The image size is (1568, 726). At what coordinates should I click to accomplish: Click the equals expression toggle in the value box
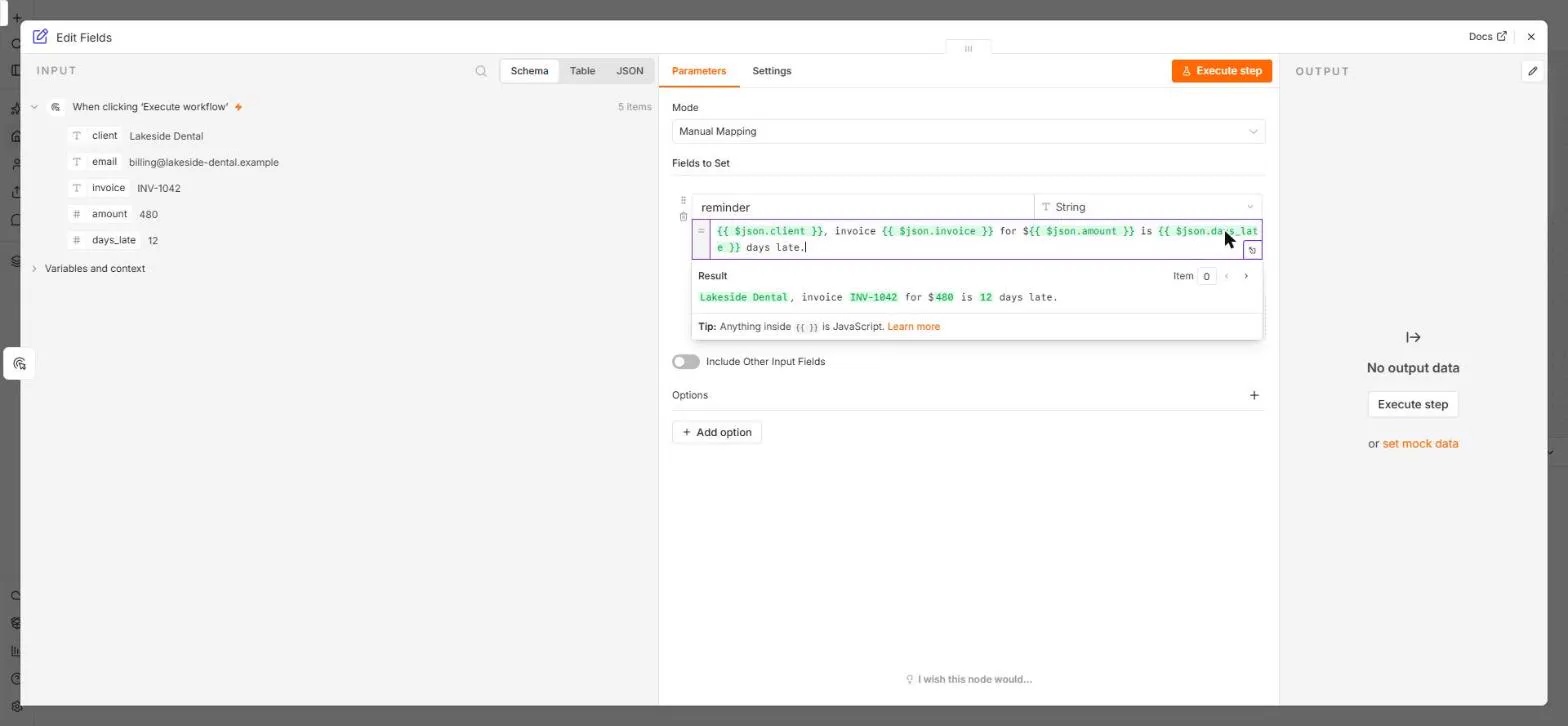[x=701, y=232]
